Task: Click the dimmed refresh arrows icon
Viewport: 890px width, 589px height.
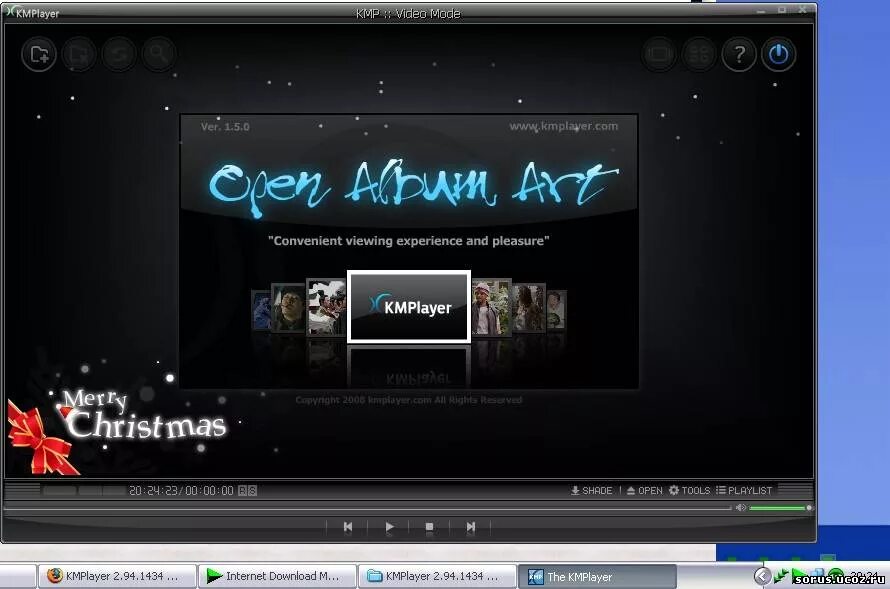Action: (119, 54)
